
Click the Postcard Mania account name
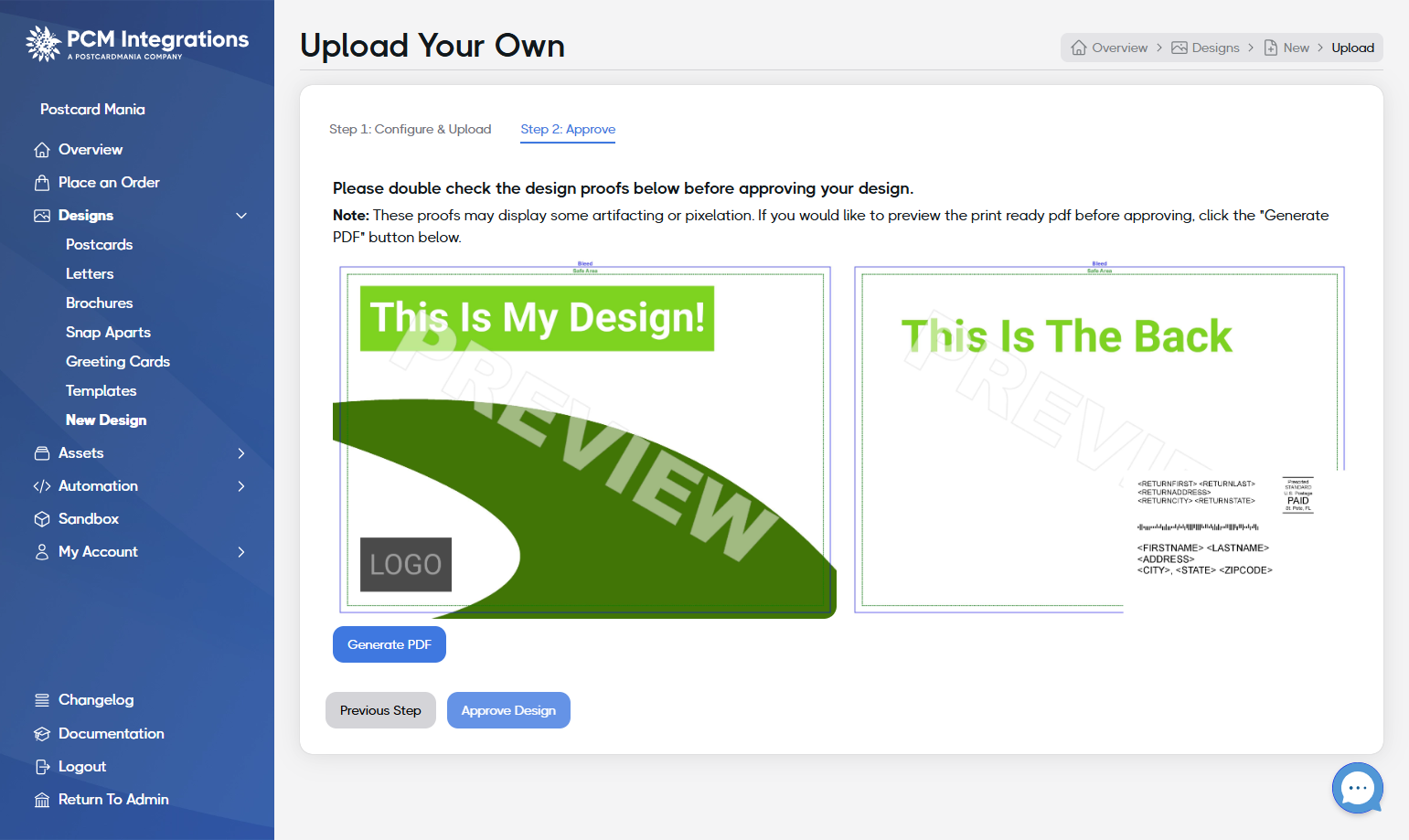(92, 110)
